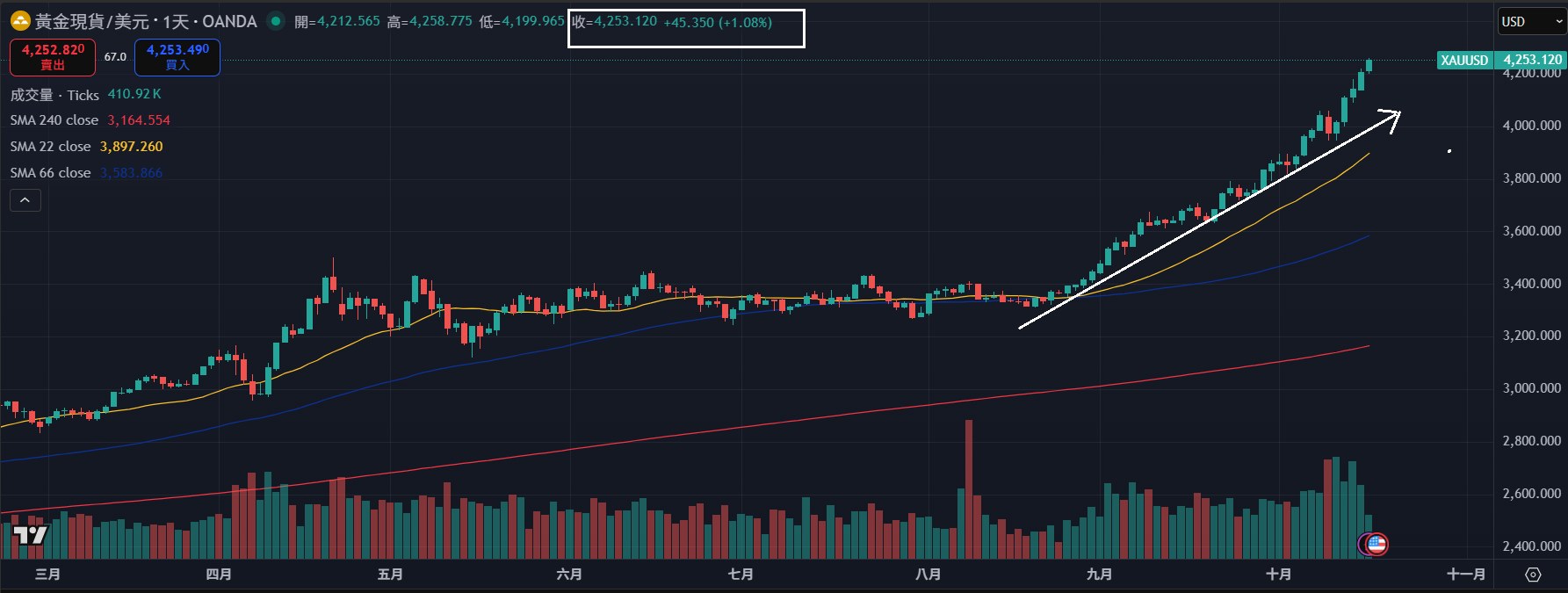Collapse the indicator legend with chevron button

coord(25,200)
